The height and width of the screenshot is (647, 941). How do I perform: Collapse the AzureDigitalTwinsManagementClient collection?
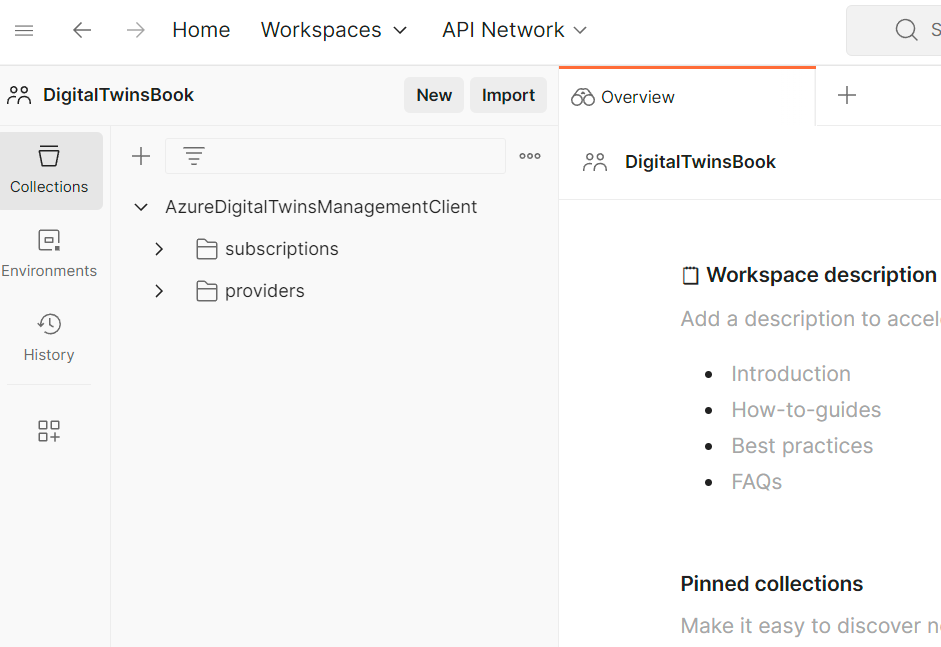(141, 207)
